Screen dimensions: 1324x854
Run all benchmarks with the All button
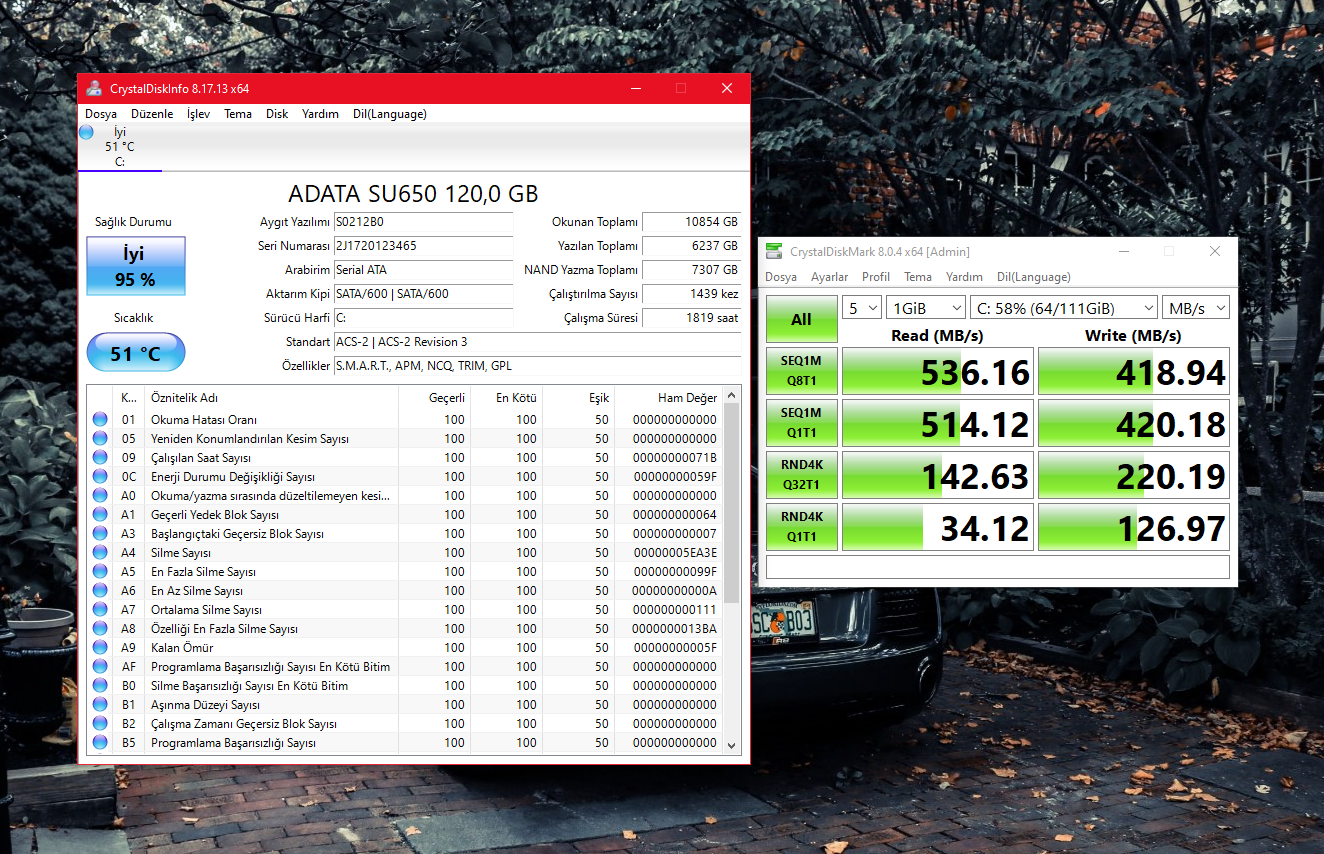(x=802, y=319)
